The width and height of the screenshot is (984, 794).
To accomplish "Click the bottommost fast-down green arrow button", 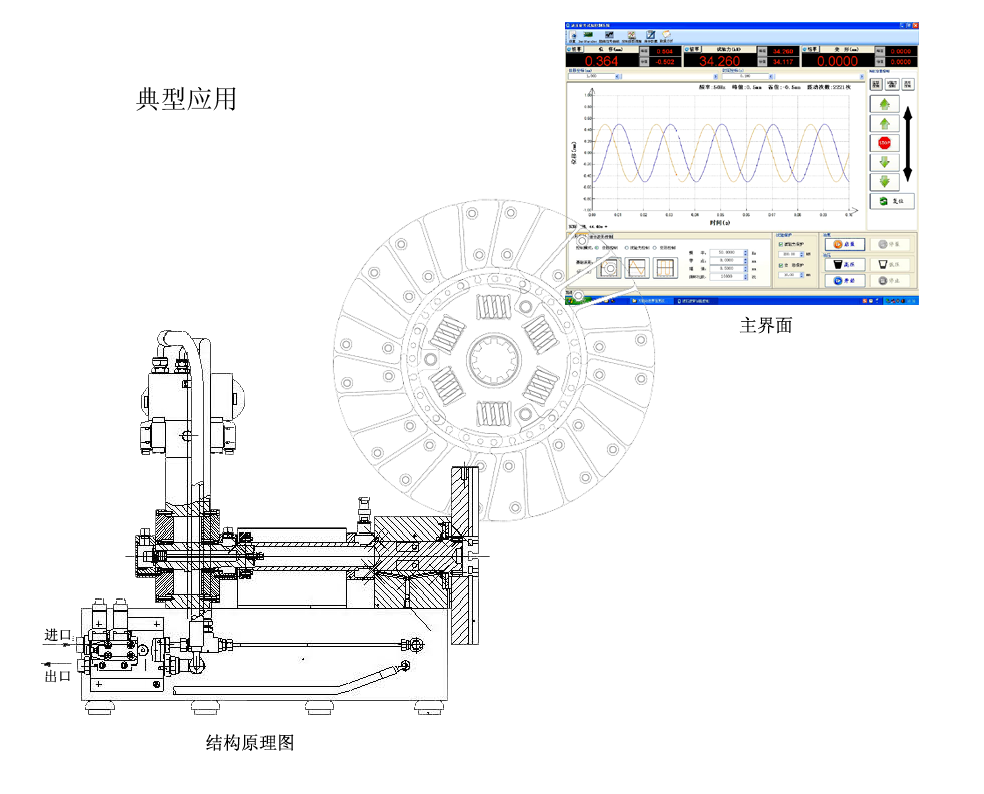I will [x=884, y=182].
